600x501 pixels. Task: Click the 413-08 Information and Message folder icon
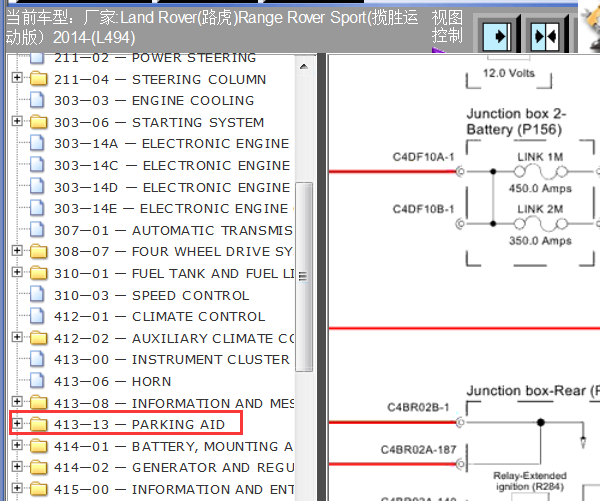(x=39, y=402)
